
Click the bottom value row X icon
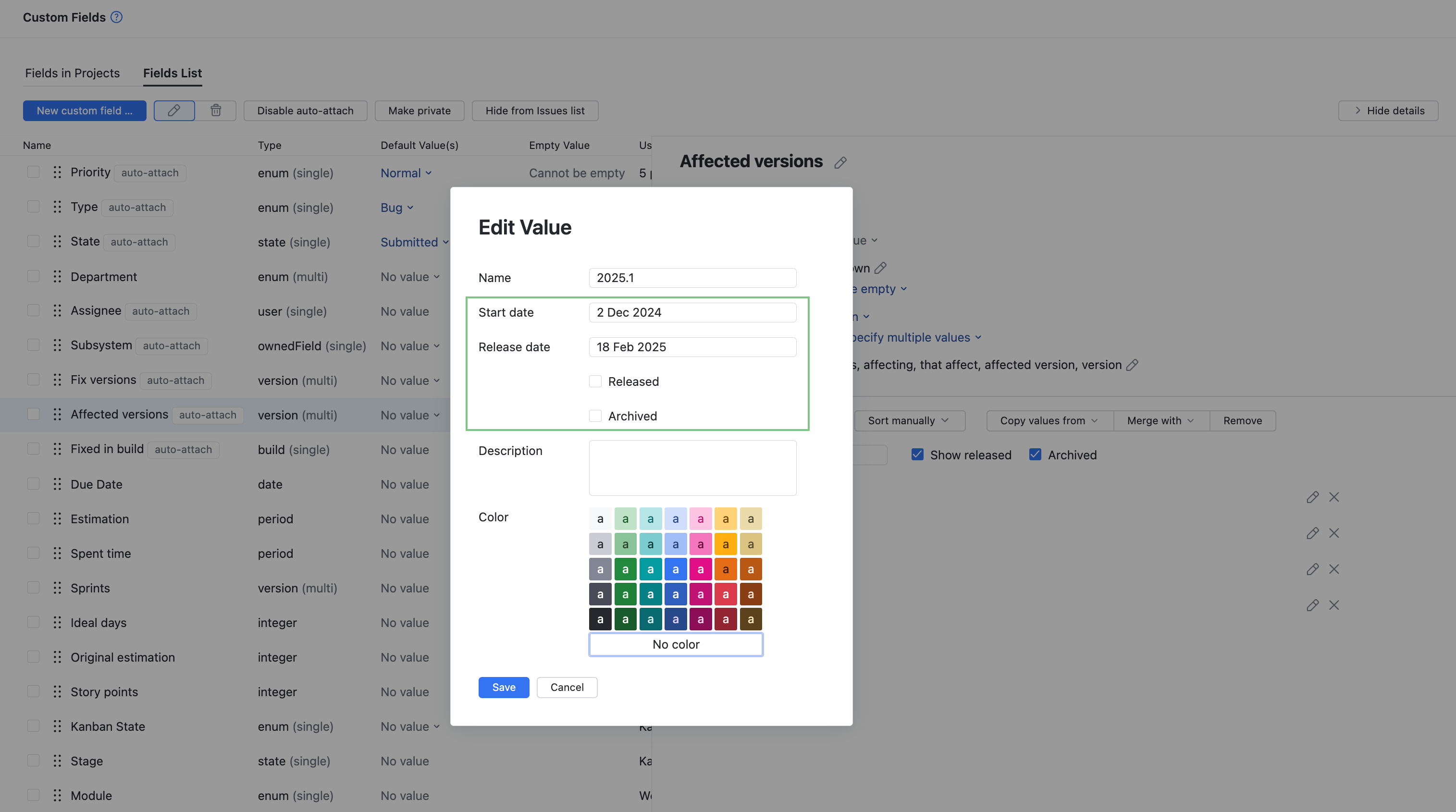point(1334,605)
